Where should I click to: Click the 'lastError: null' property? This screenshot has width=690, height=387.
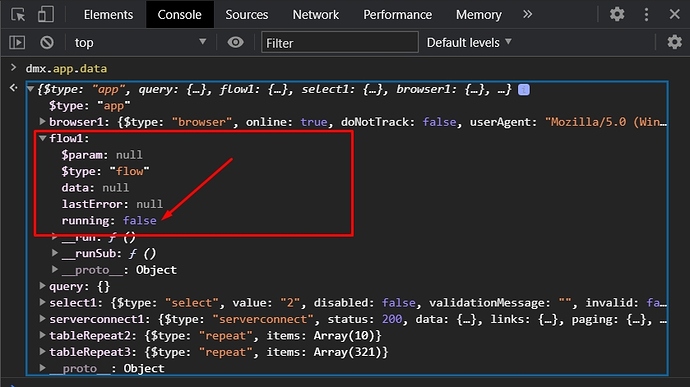click(x=112, y=204)
